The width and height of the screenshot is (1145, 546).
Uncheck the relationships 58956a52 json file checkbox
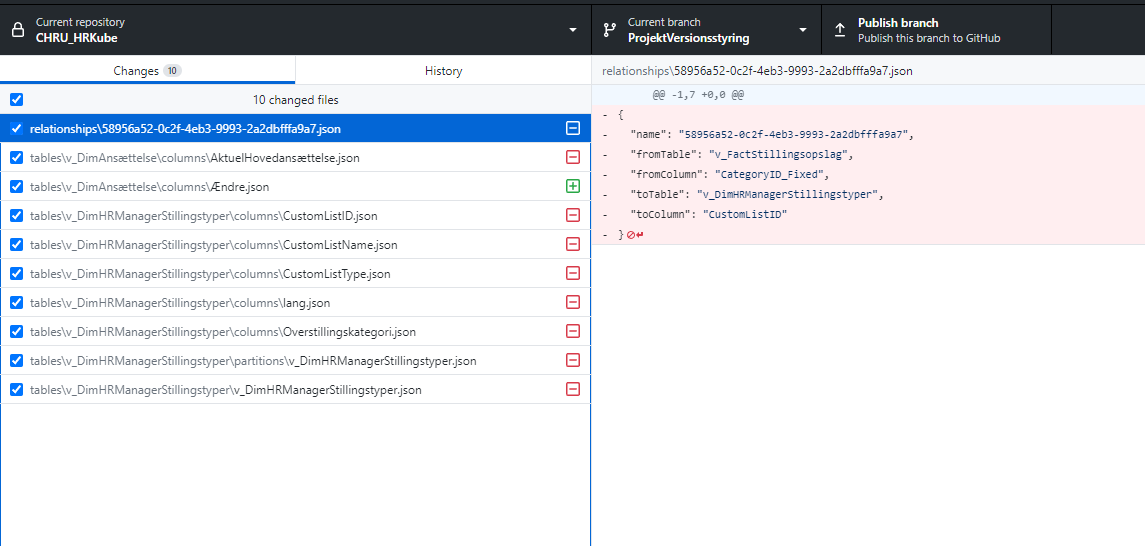17,128
